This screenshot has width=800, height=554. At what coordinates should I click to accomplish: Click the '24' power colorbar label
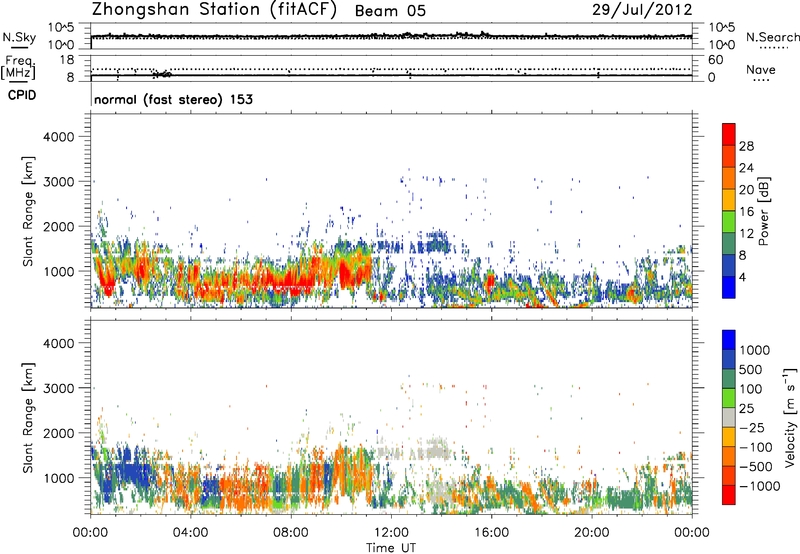[746, 168]
